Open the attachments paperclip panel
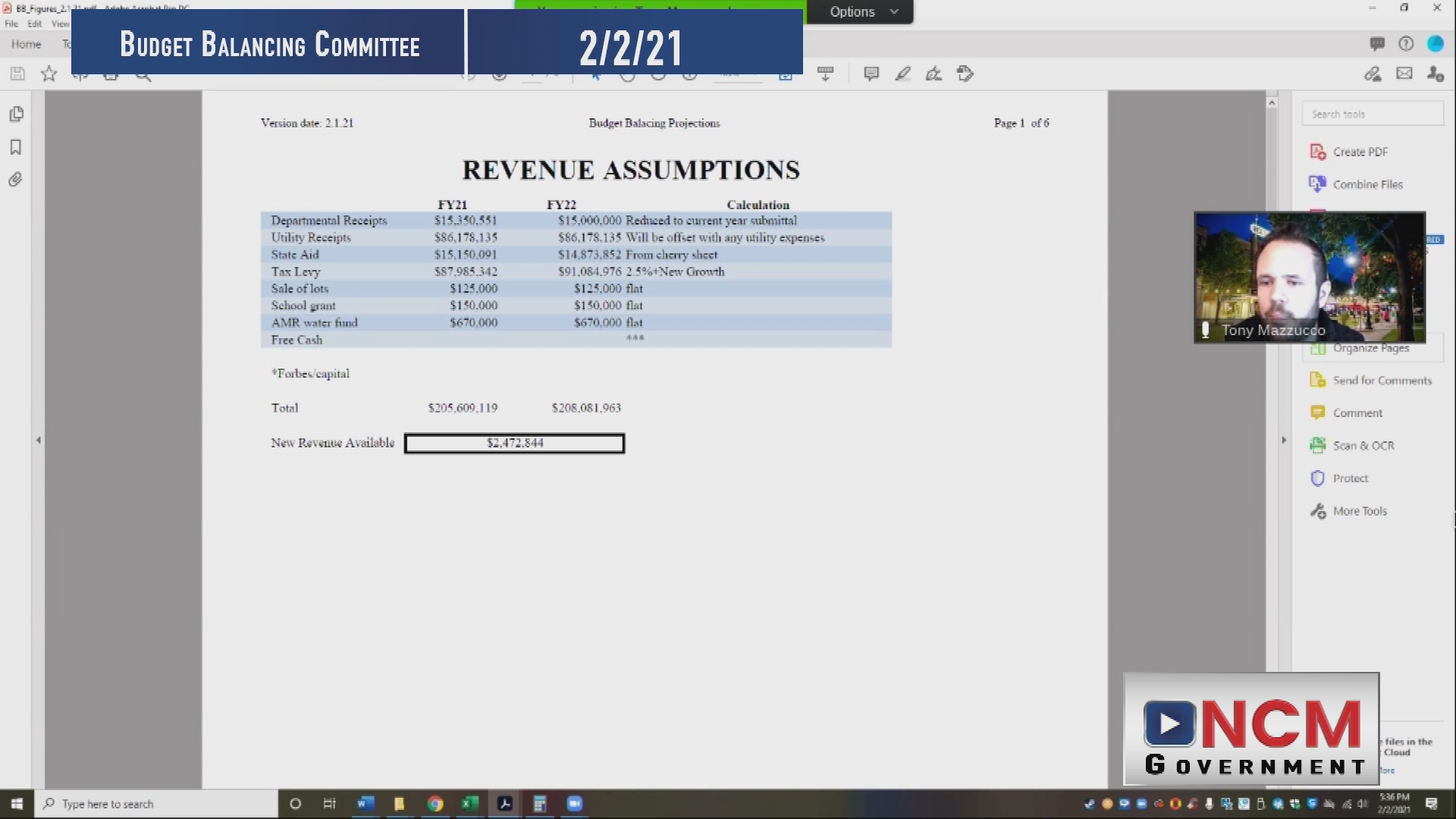Screen dimensions: 1456x819 point(16,180)
